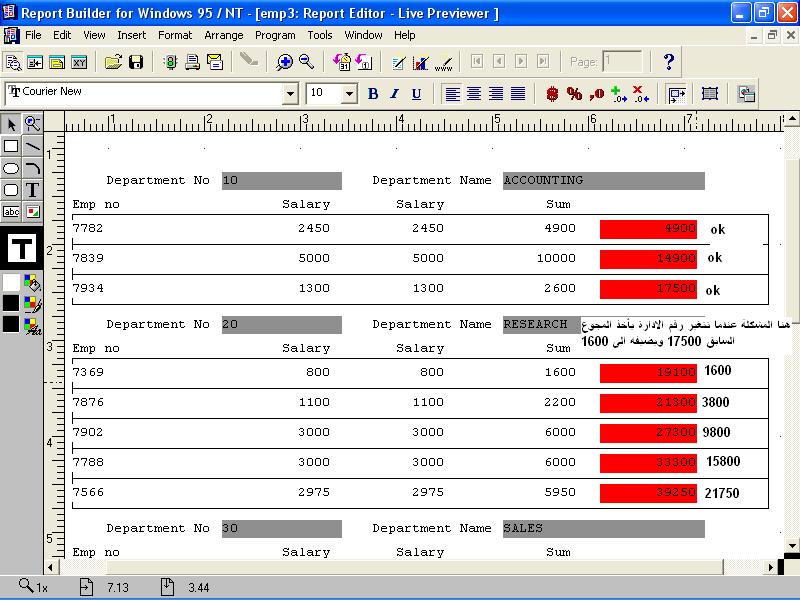Click the Zoom In toolbar icon

click(285, 62)
